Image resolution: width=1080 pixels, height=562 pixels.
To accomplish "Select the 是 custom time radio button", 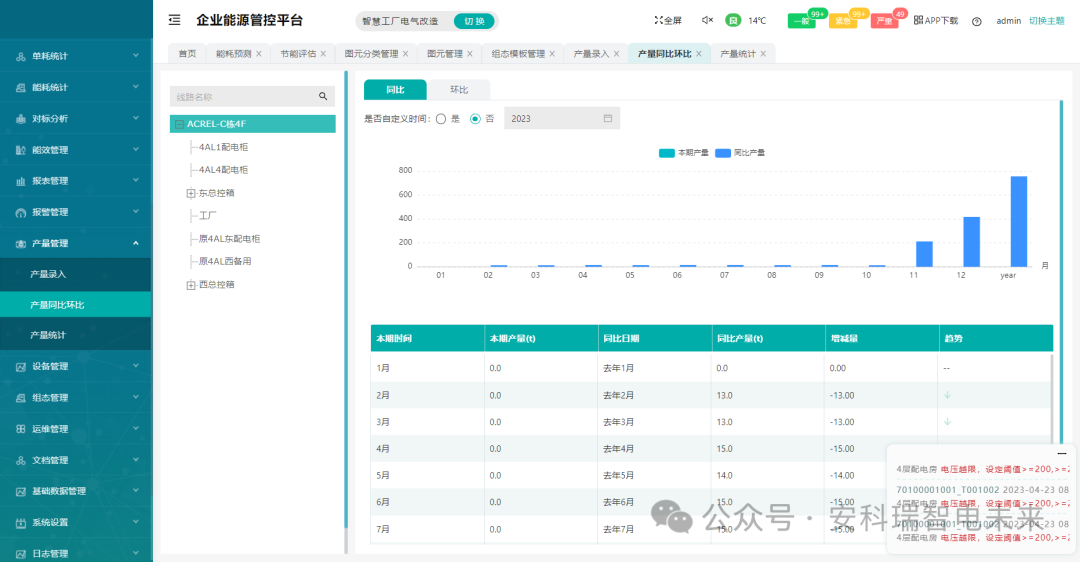I will [x=441, y=118].
